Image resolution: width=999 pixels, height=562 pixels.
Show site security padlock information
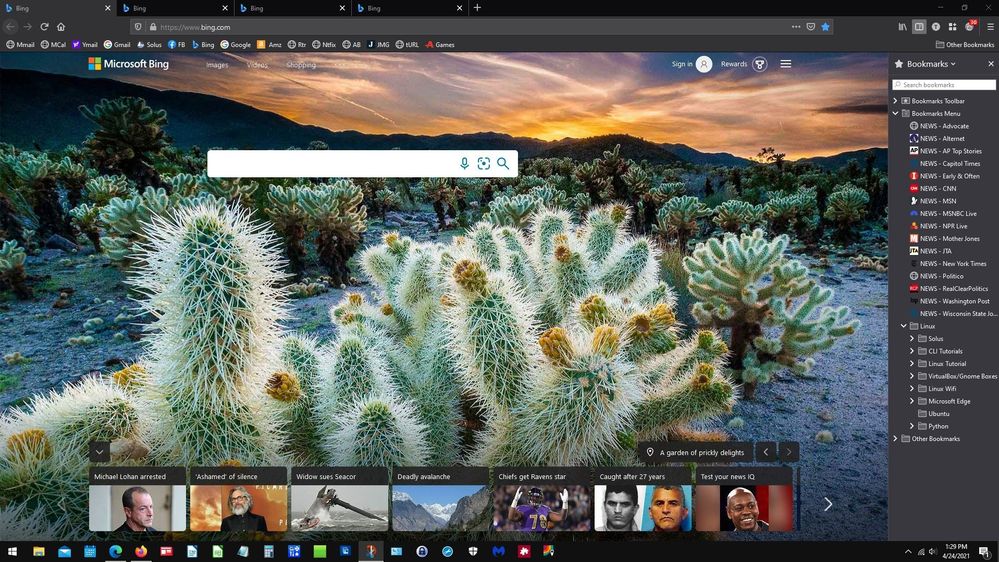pos(153,27)
